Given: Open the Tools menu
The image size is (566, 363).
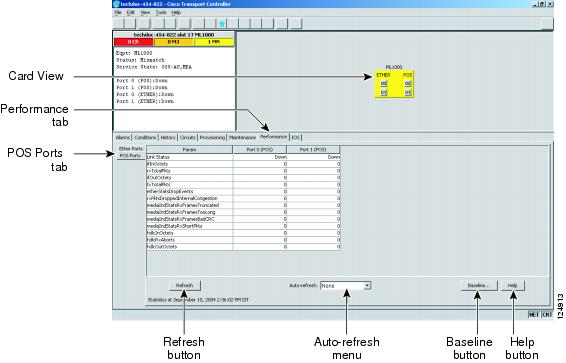Looking at the screenshot, I should 161,13.
